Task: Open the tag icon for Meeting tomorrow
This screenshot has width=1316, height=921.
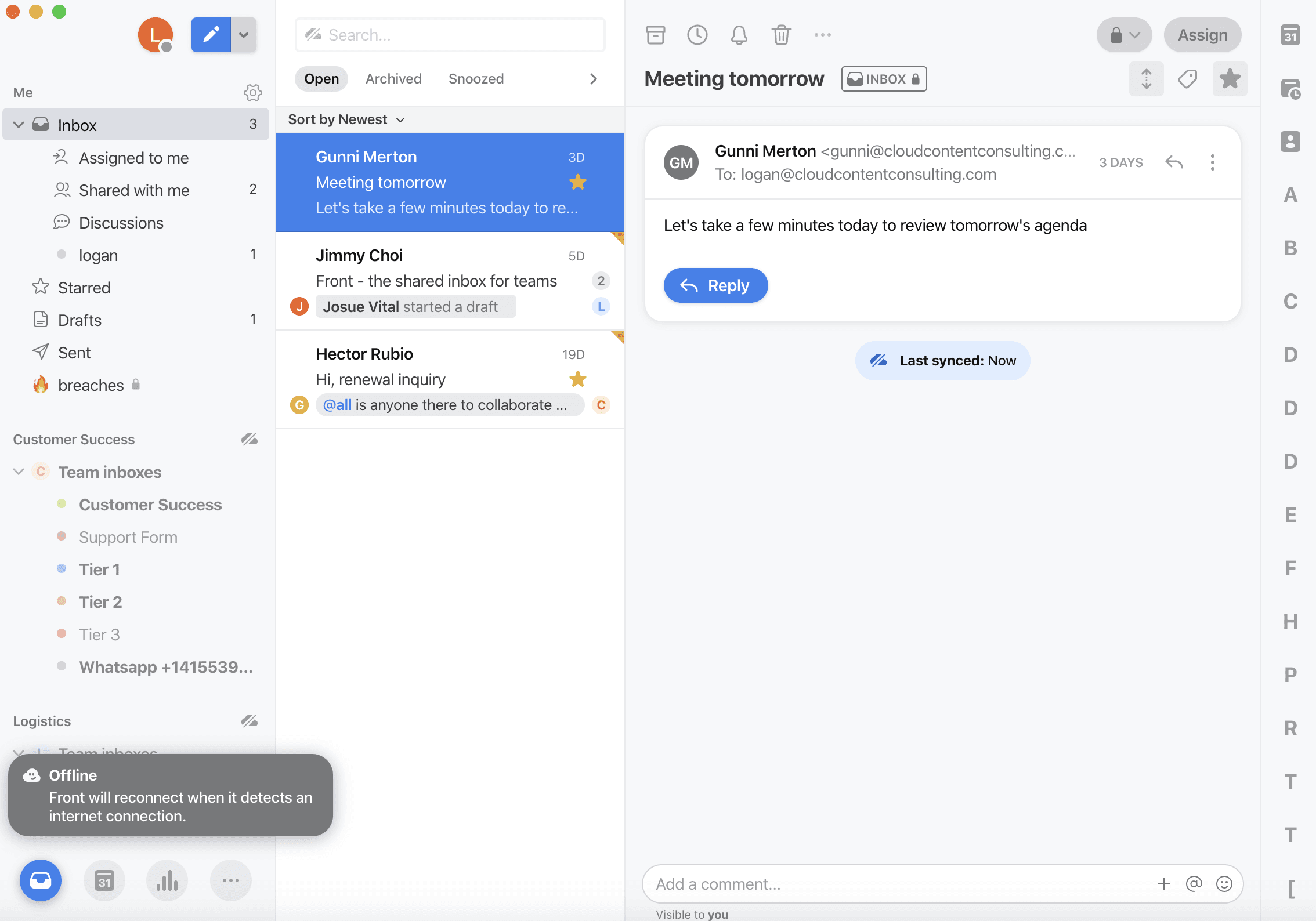Action: tap(1187, 79)
